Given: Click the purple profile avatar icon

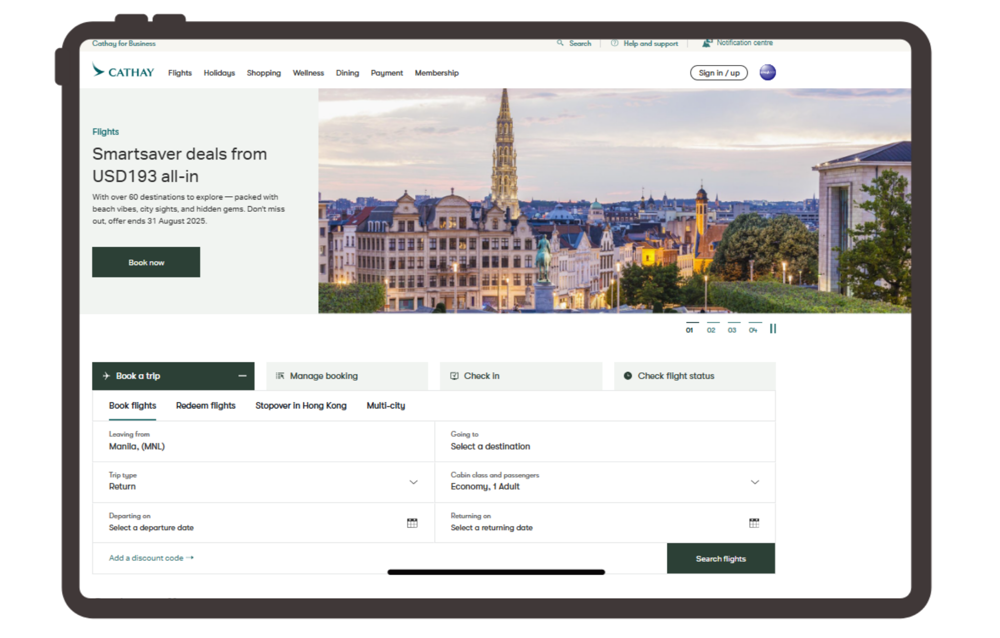Looking at the screenshot, I should pyautogui.click(x=767, y=72).
